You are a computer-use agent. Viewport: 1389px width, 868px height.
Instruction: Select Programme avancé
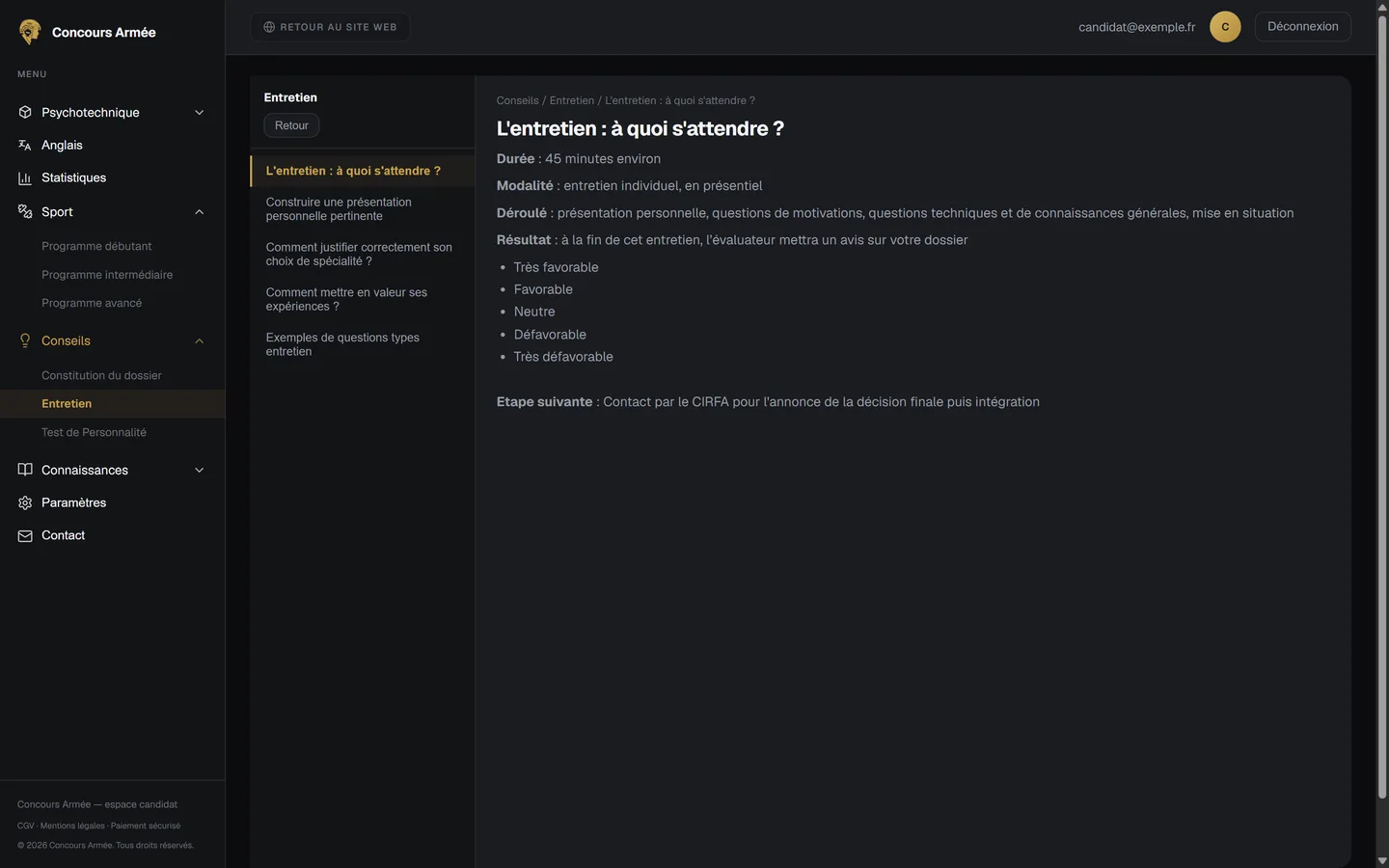click(x=92, y=303)
